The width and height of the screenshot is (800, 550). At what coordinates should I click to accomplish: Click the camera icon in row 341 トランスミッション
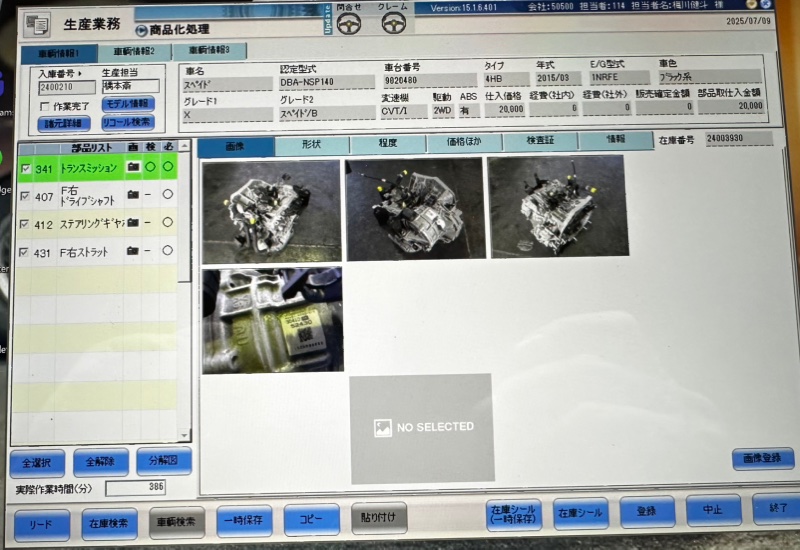coord(132,168)
